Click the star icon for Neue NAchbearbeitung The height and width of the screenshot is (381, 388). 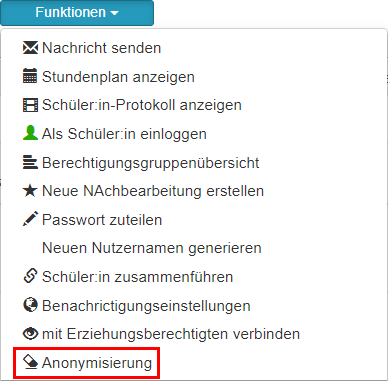30,191
